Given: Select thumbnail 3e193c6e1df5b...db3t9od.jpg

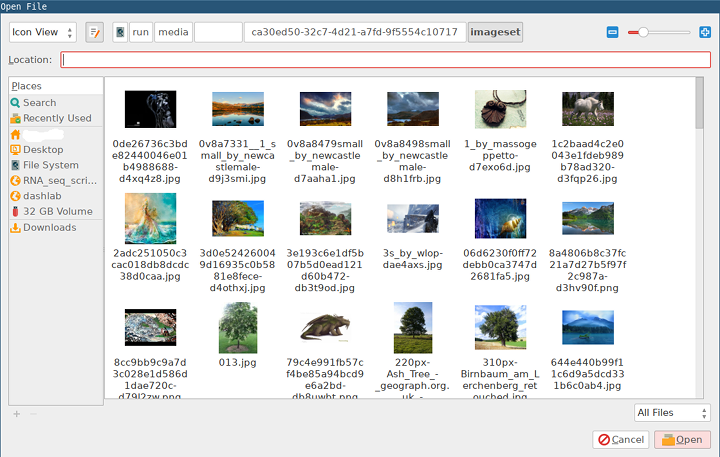Looking at the screenshot, I should pyautogui.click(x=325, y=219).
